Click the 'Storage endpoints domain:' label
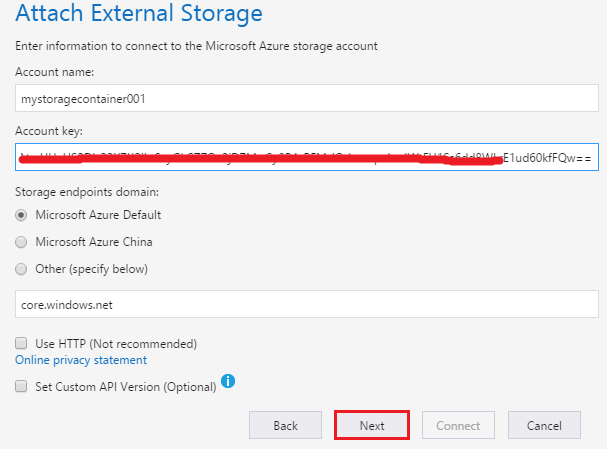The height and width of the screenshot is (449, 607). [87, 191]
